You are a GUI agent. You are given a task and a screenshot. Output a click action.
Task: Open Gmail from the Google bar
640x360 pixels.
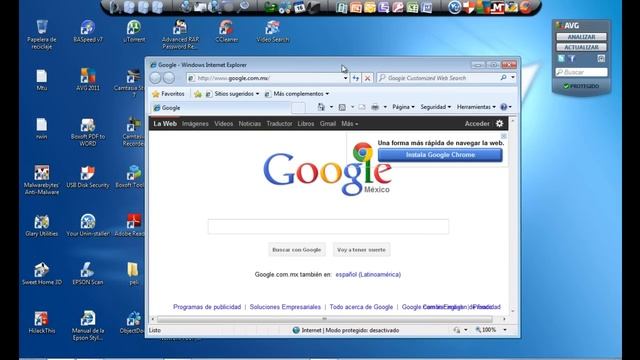coord(327,123)
